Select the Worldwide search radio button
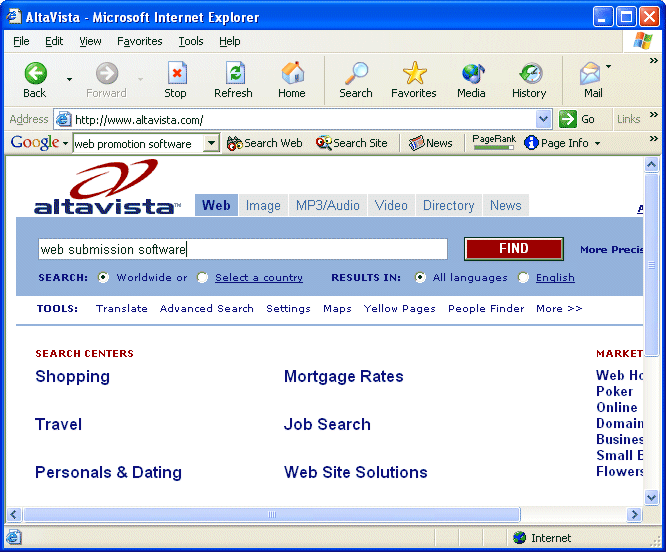The image size is (666, 552). coord(103,277)
